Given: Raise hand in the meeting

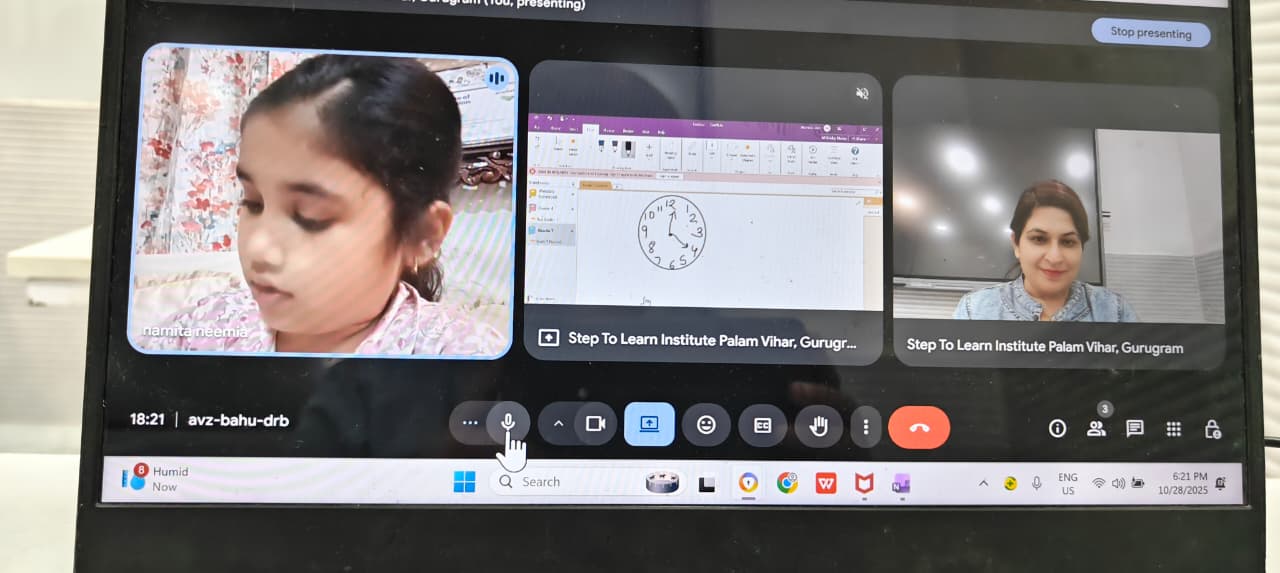Looking at the screenshot, I should 819,426.
